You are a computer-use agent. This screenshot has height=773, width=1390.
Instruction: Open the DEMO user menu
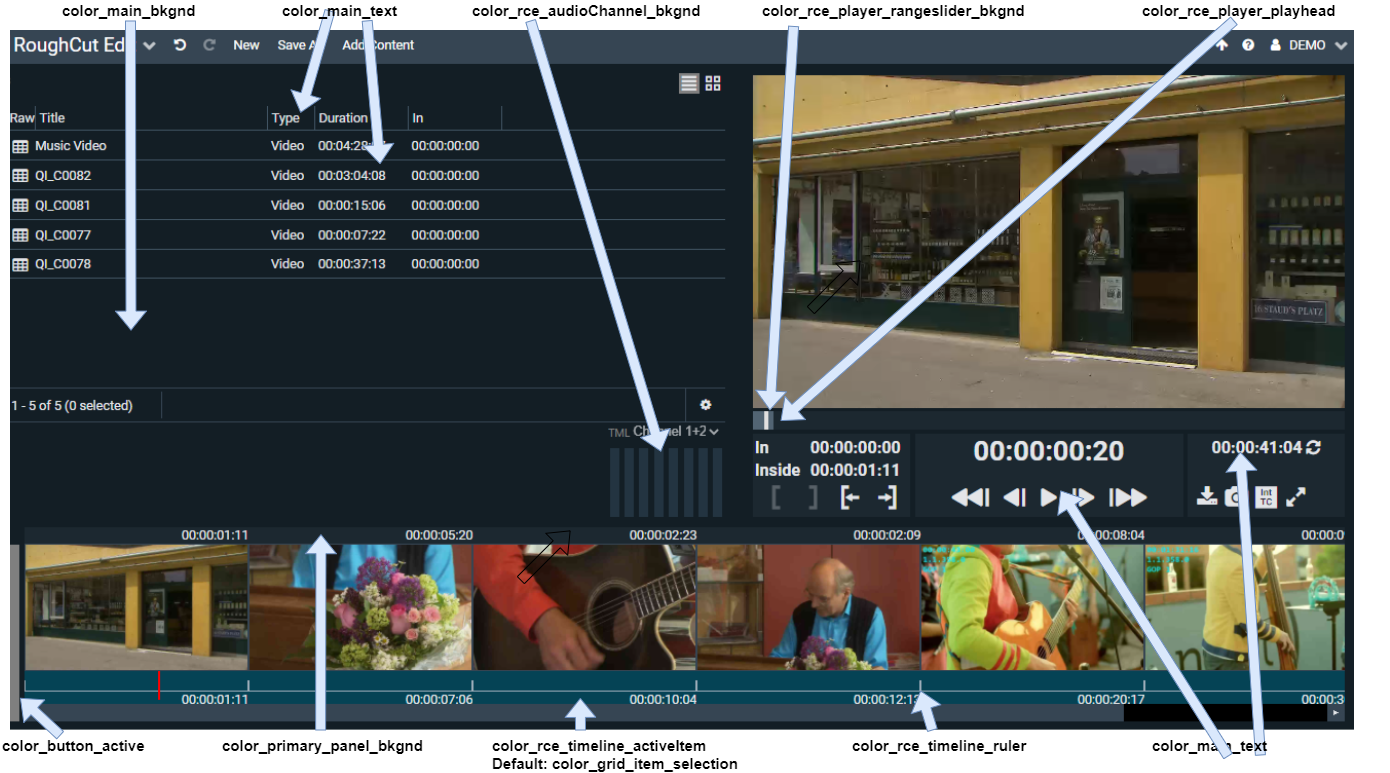point(1308,45)
